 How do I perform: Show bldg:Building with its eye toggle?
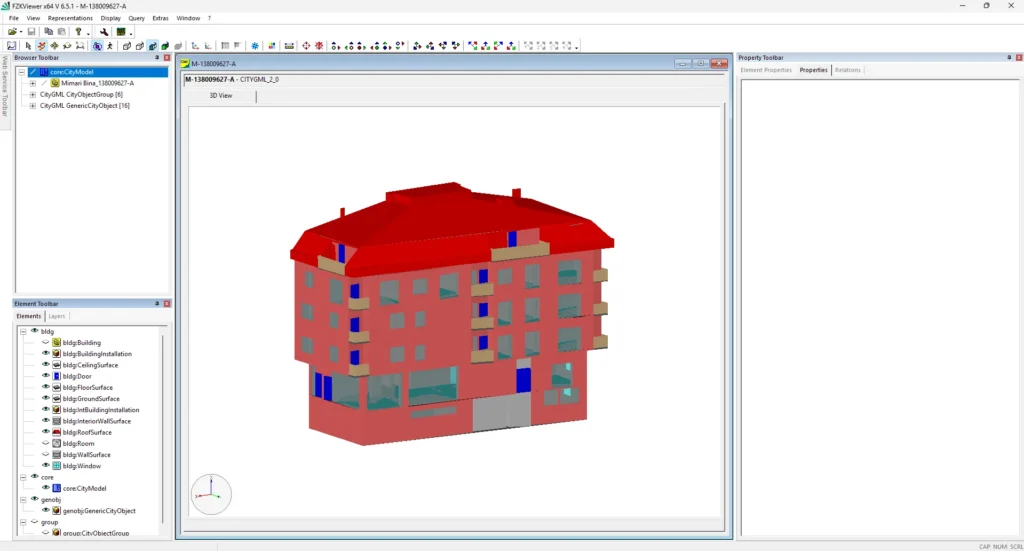tap(46, 342)
